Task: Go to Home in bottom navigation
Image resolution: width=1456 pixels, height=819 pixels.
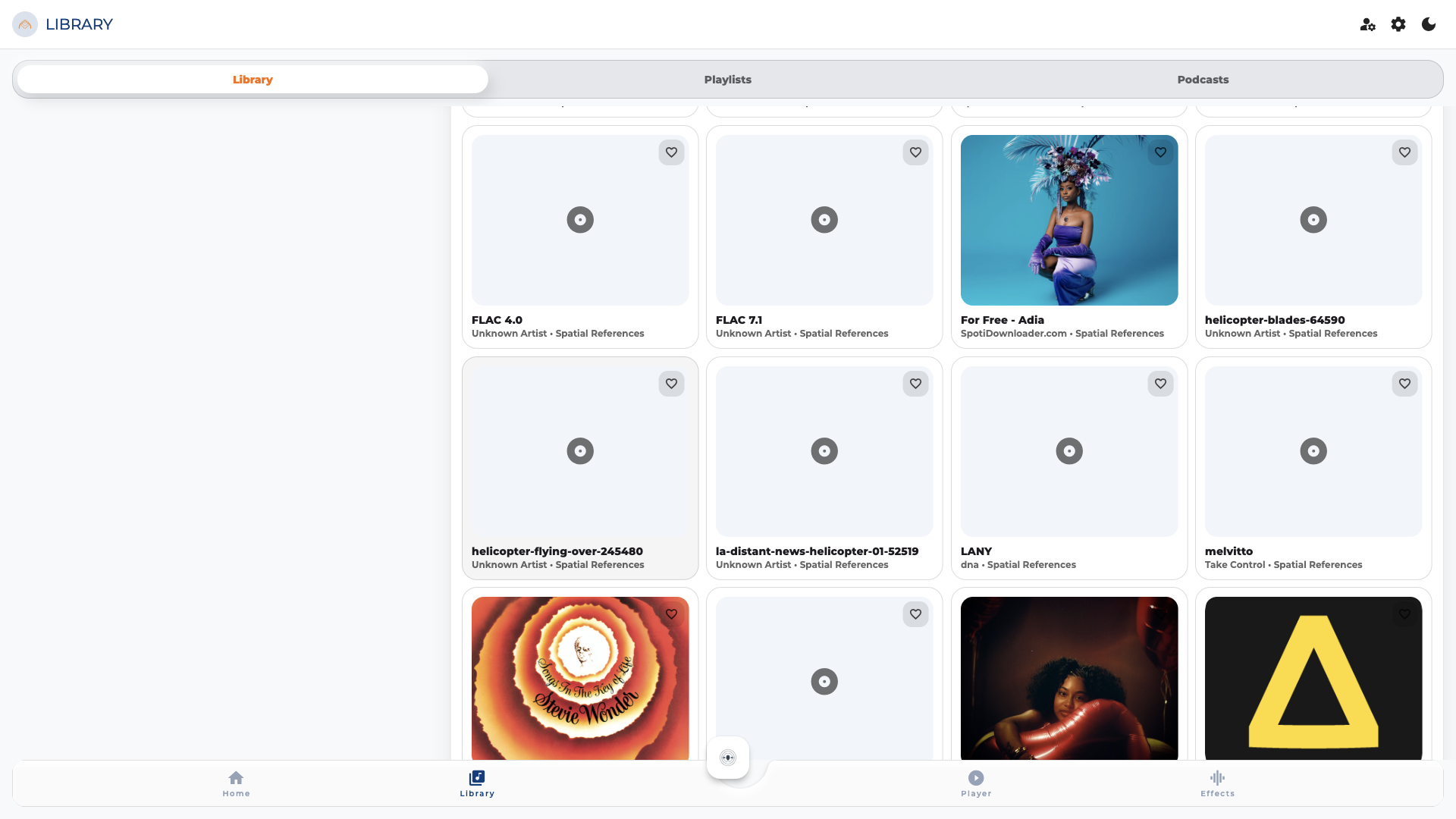Action: pos(236,783)
